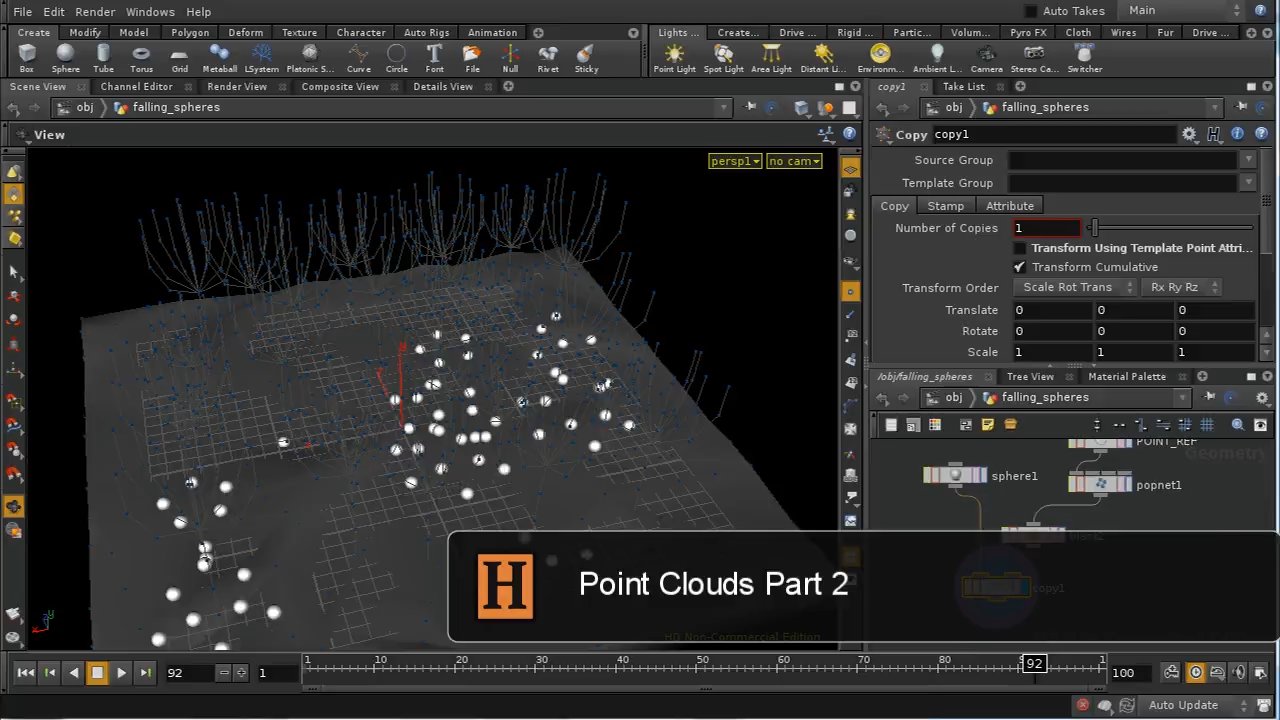Open Copy node gear settings menu

click(x=1189, y=134)
